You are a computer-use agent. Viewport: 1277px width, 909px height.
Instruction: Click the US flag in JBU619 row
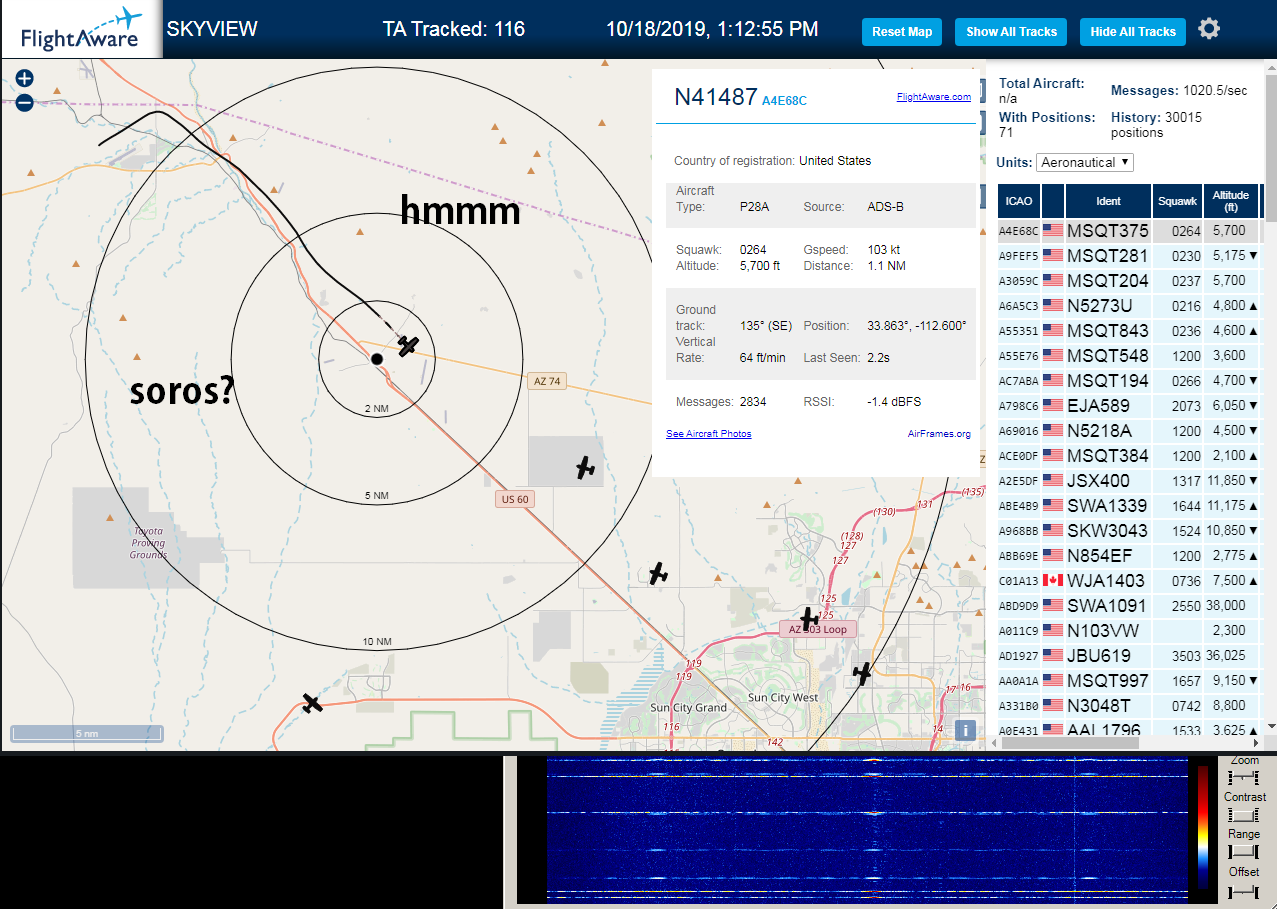(1052, 656)
